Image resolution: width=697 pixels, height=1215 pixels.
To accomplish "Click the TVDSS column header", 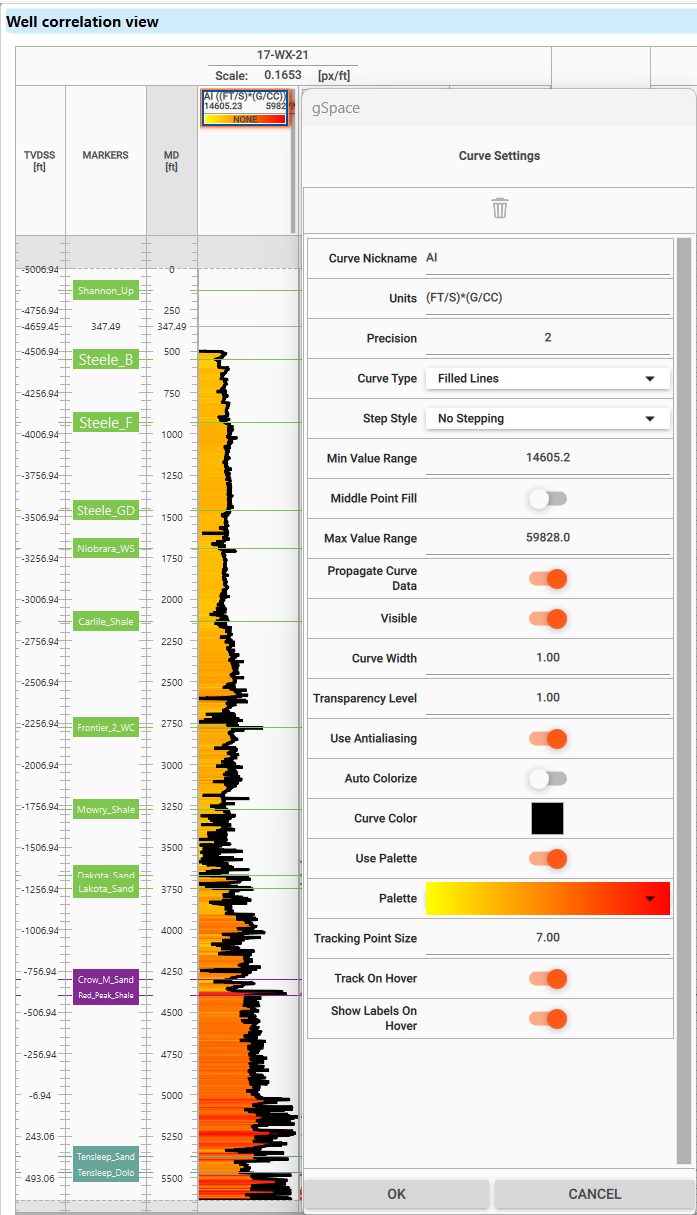I will pos(40,161).
